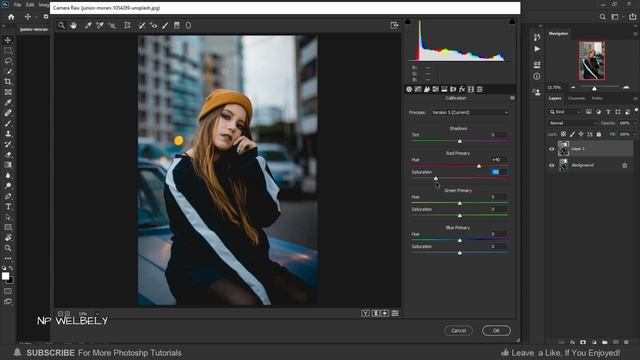Select the Lasso tool
Screen dimensions: 640x360
(8, 61)
